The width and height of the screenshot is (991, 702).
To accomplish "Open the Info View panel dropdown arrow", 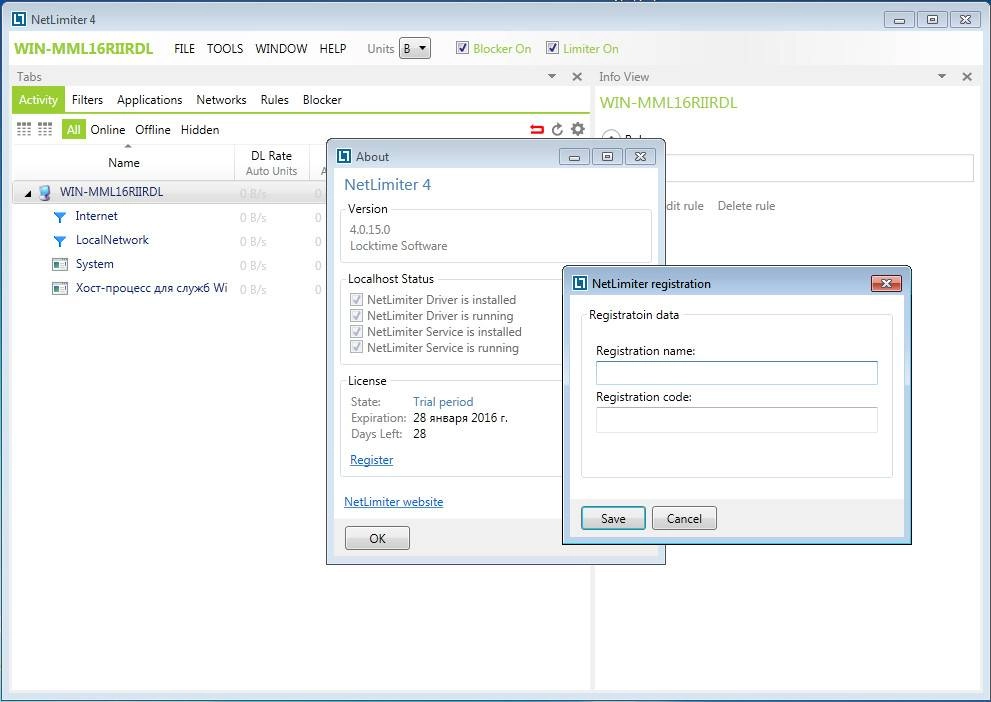I will click(942, 76).
